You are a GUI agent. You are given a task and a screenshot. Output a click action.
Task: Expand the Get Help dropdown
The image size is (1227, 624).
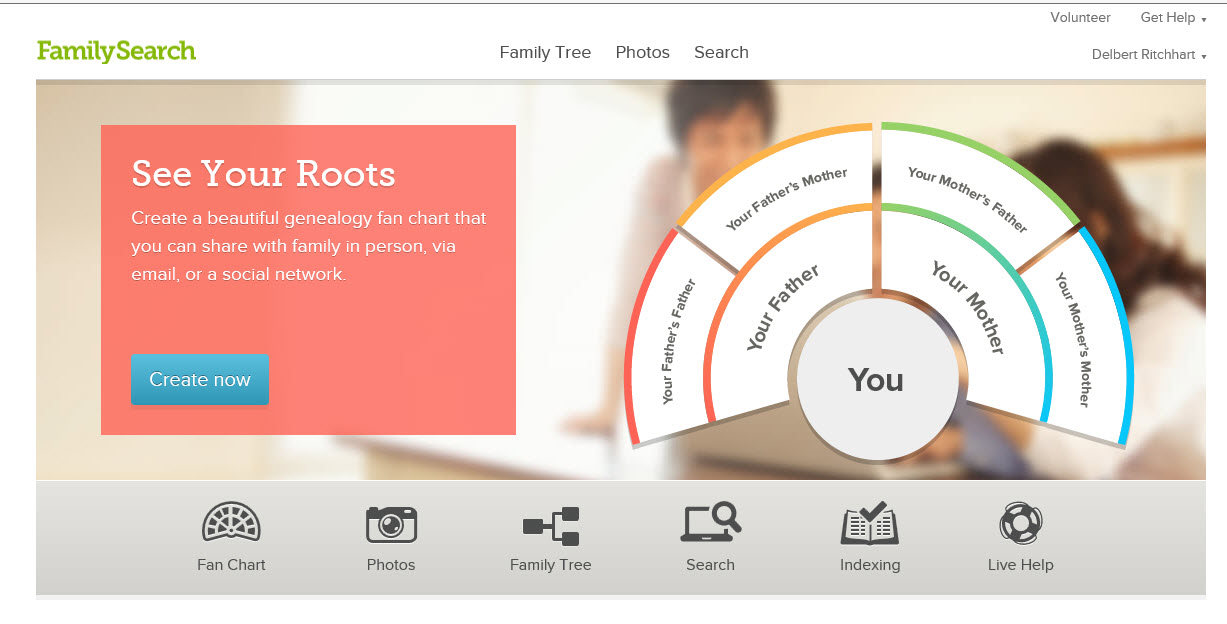point(1173,18)
